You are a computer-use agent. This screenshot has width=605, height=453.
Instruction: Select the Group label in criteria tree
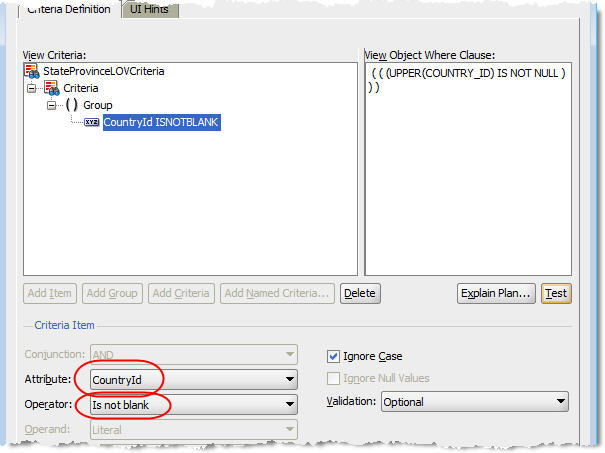tap(98, 105)
